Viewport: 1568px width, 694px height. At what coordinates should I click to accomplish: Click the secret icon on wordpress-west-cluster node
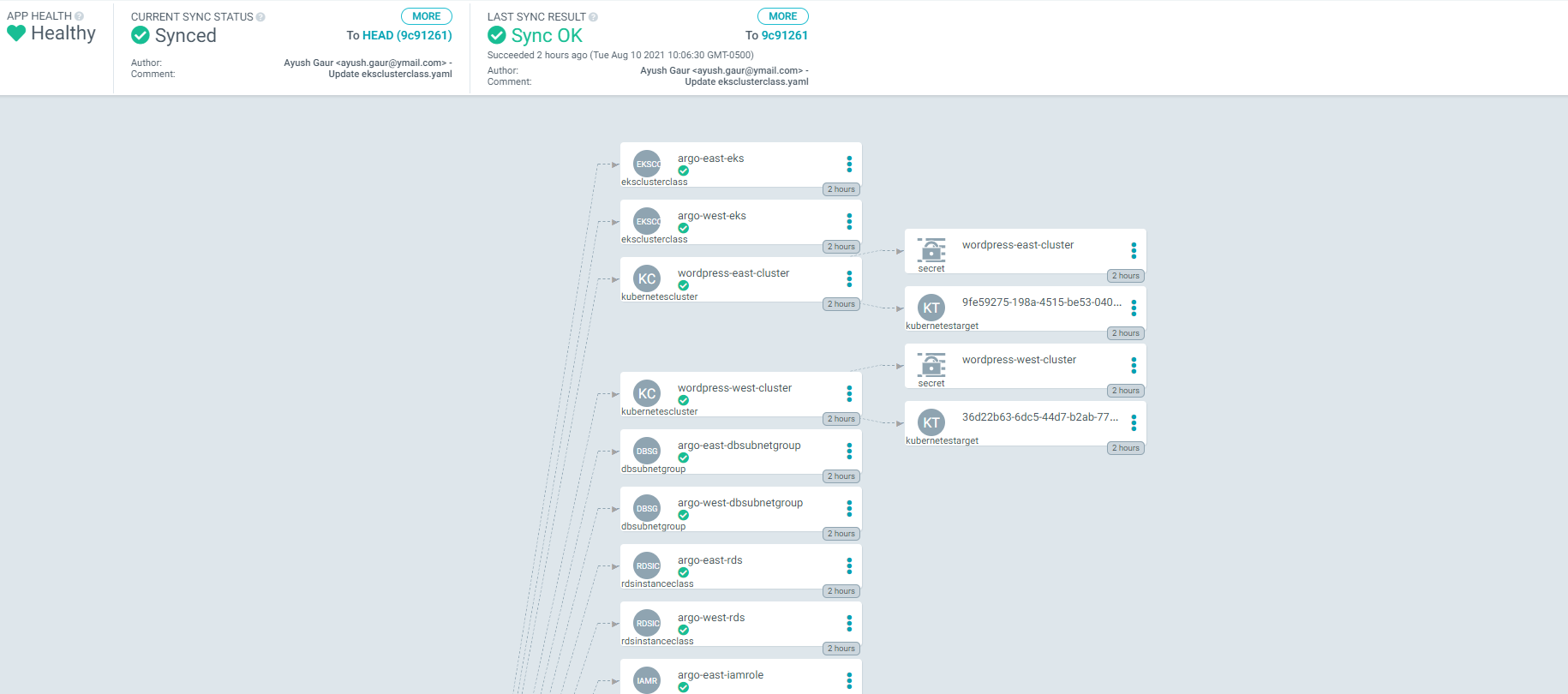point(931,366)
